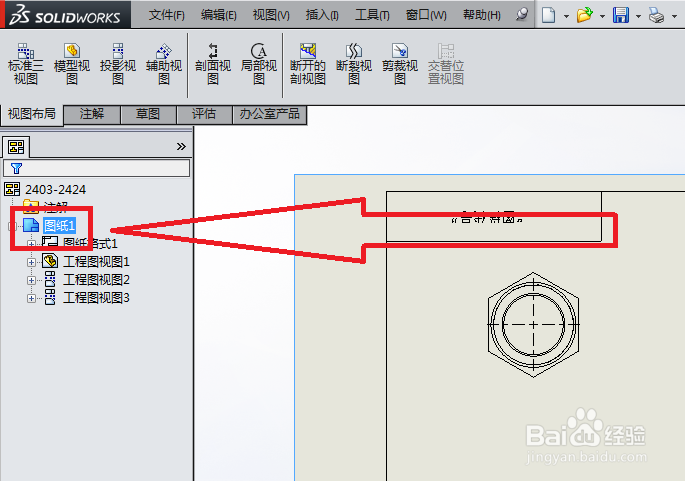The height and width of the screenshot is (481, 685).
Task: Expand the 图纸格式1 tree node
Action: 31,244
